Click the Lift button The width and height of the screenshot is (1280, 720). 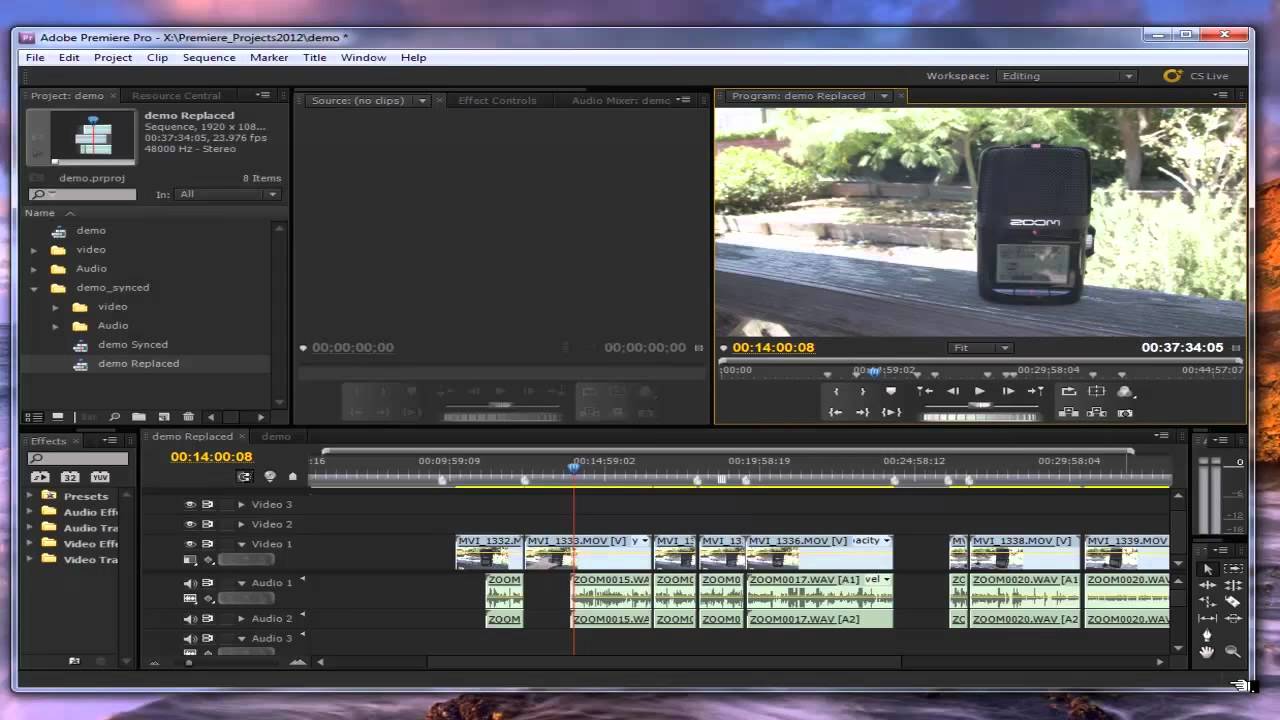1069,412
